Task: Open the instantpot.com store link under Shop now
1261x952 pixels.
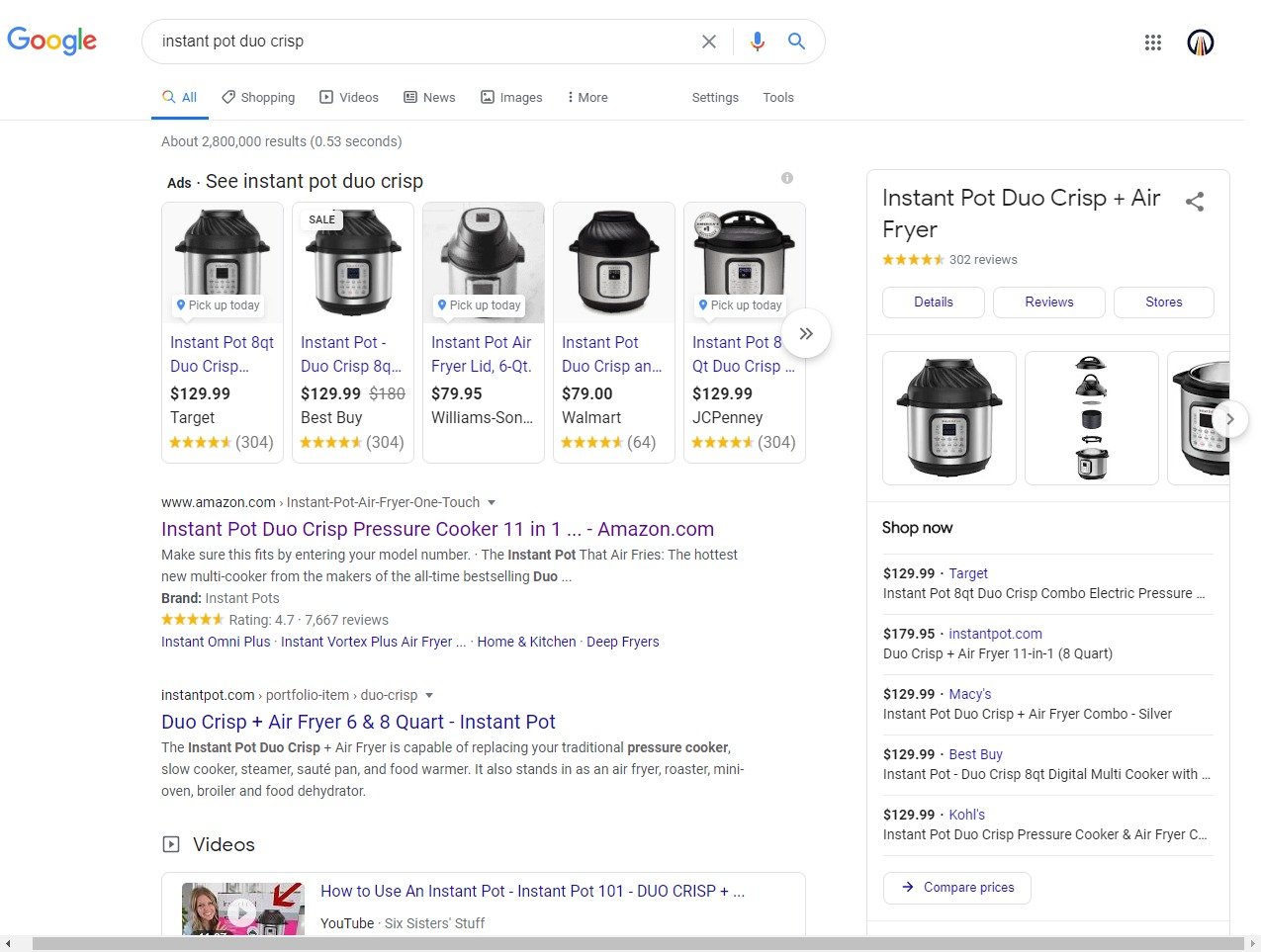Action: (995, 634)
